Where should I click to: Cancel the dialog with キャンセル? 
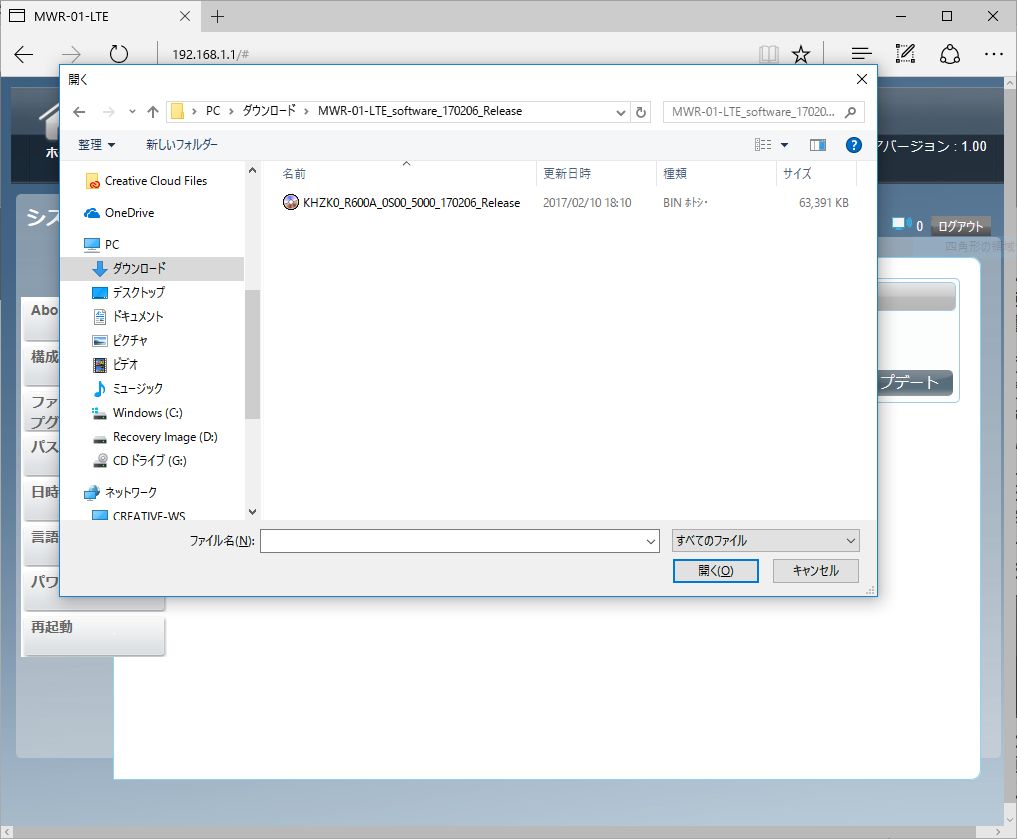click(x=815, y=571)
